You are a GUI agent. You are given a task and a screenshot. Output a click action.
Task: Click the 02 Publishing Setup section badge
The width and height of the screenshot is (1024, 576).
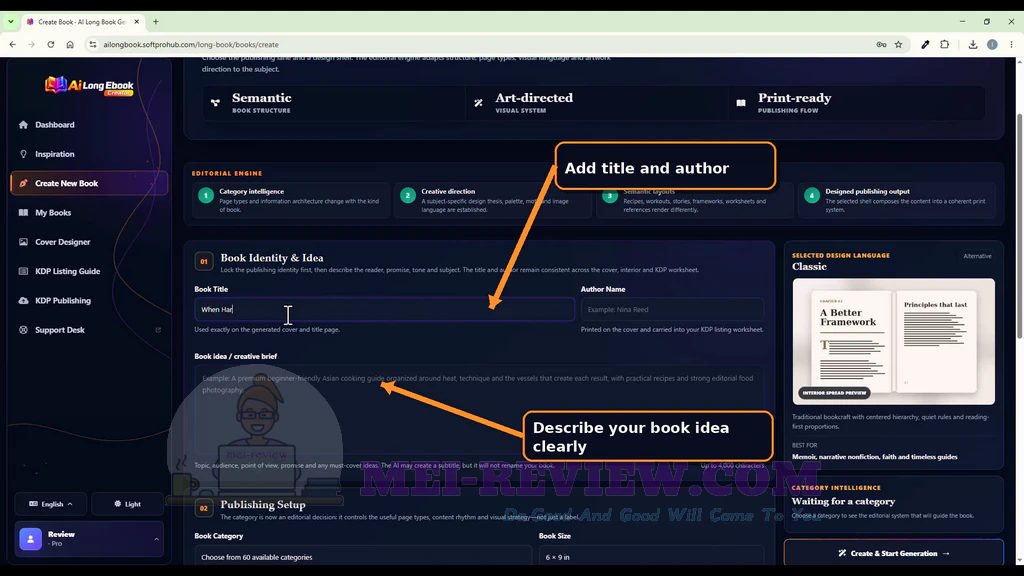204,508
